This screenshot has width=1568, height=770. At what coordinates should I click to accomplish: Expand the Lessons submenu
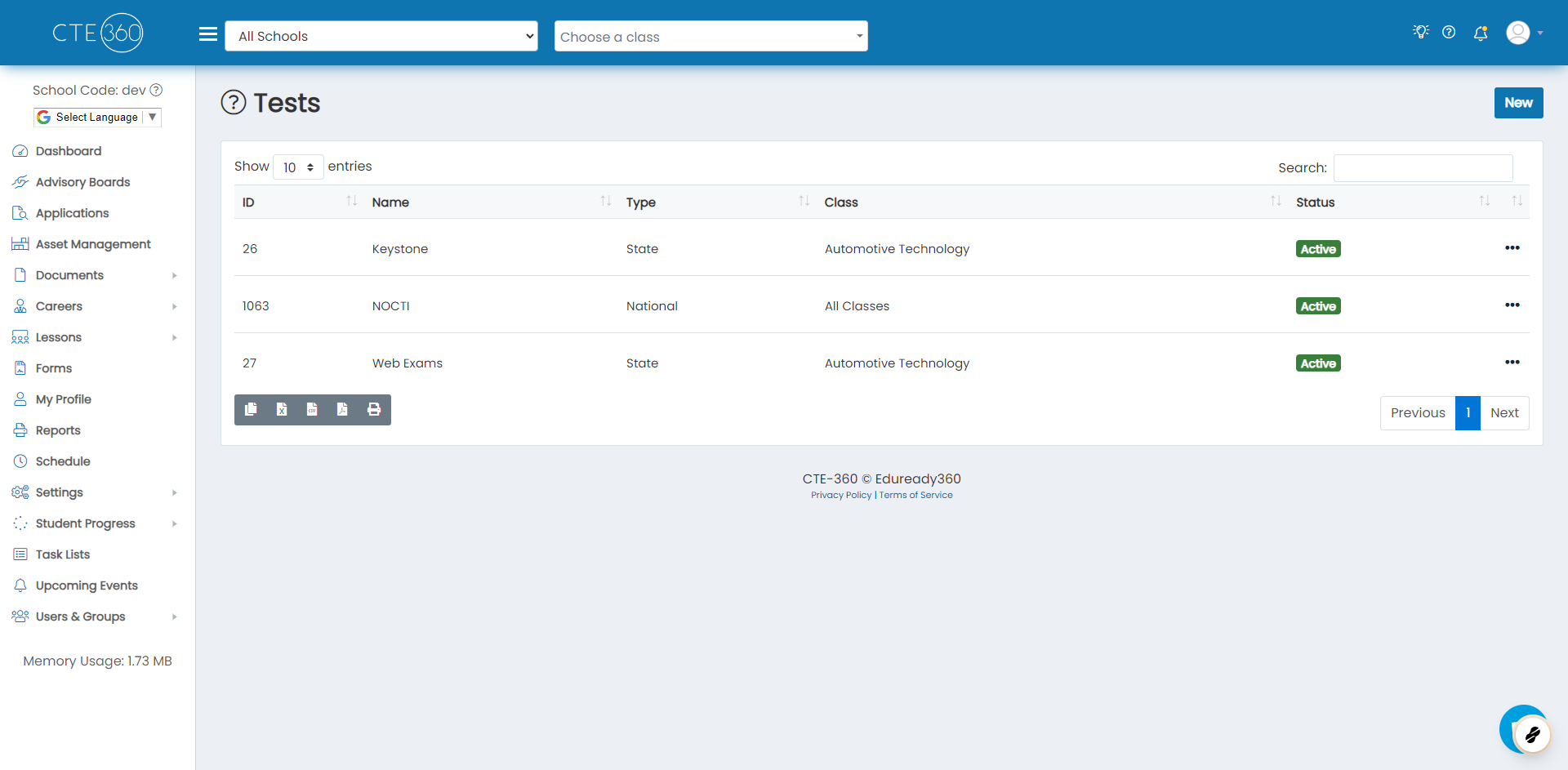click(96, 337)
